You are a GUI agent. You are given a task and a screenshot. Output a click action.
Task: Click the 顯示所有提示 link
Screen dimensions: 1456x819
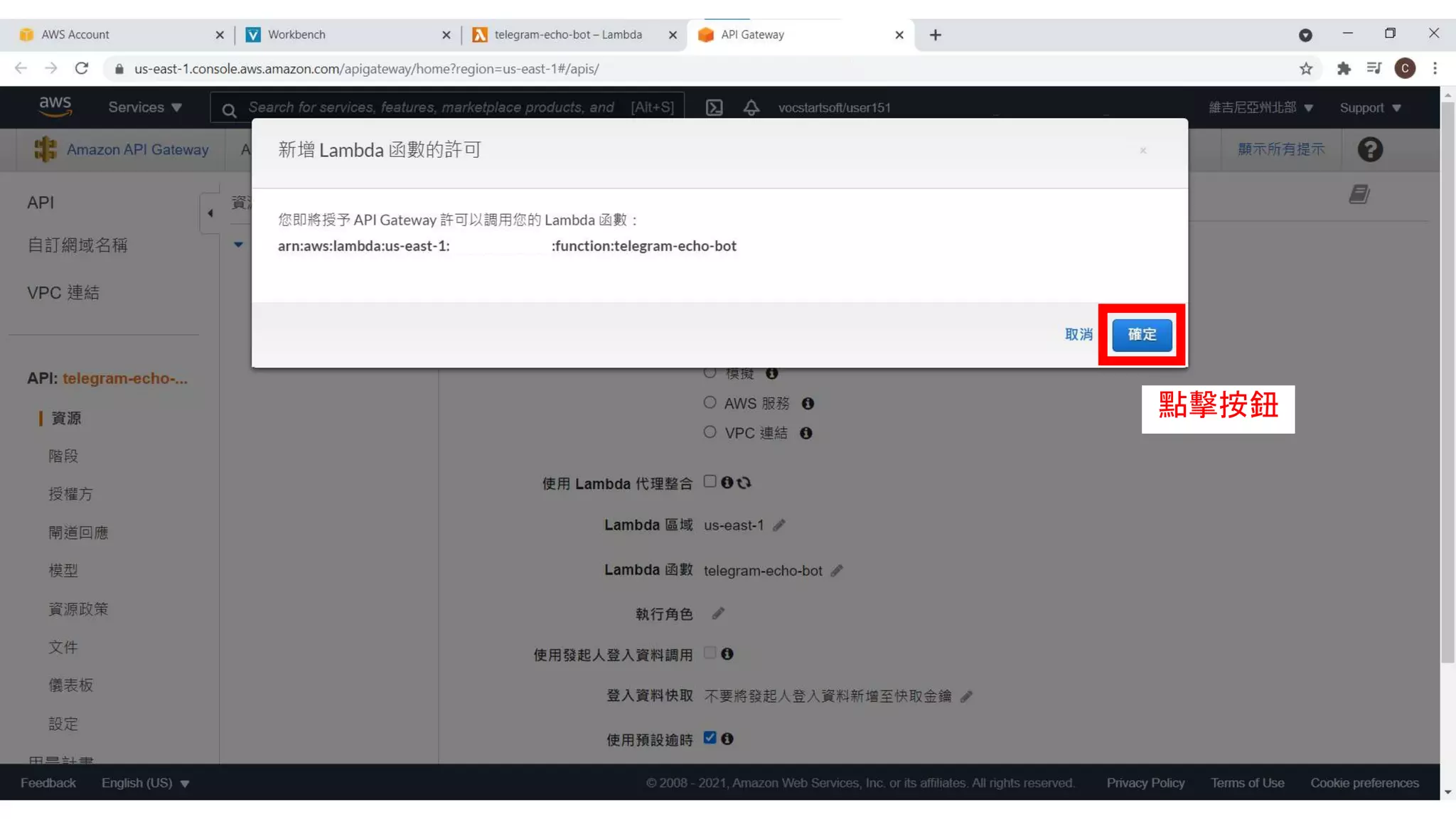click(x=1281, y=149)
